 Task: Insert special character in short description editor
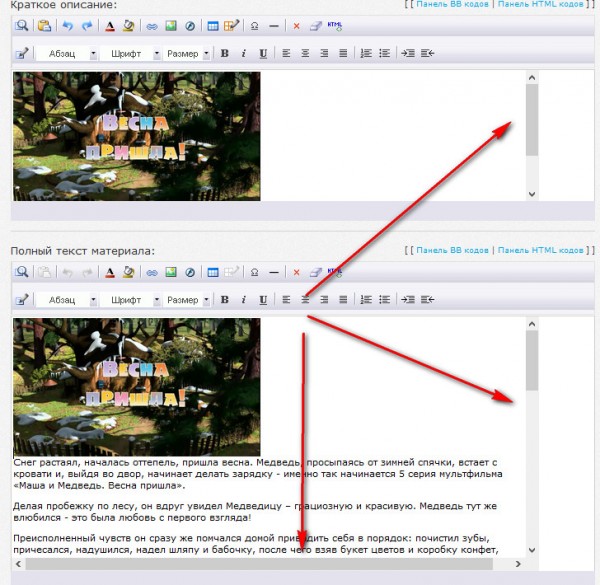click(254, 26)
